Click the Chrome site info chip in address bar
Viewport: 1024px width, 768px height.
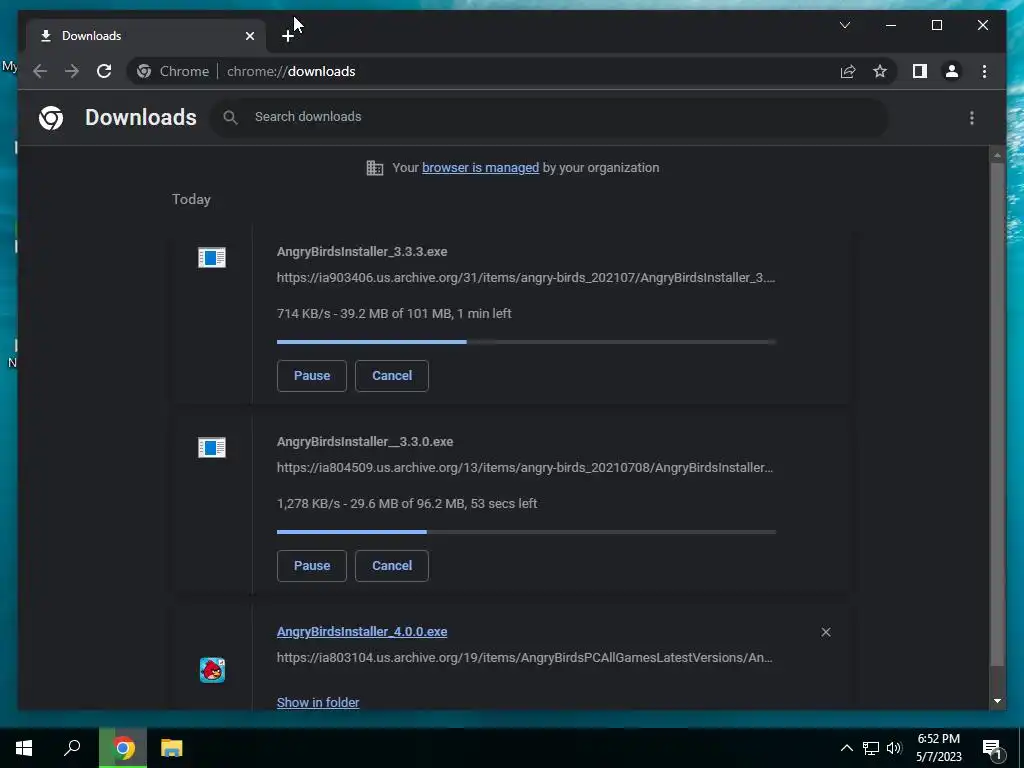click(x=174, y=71)
